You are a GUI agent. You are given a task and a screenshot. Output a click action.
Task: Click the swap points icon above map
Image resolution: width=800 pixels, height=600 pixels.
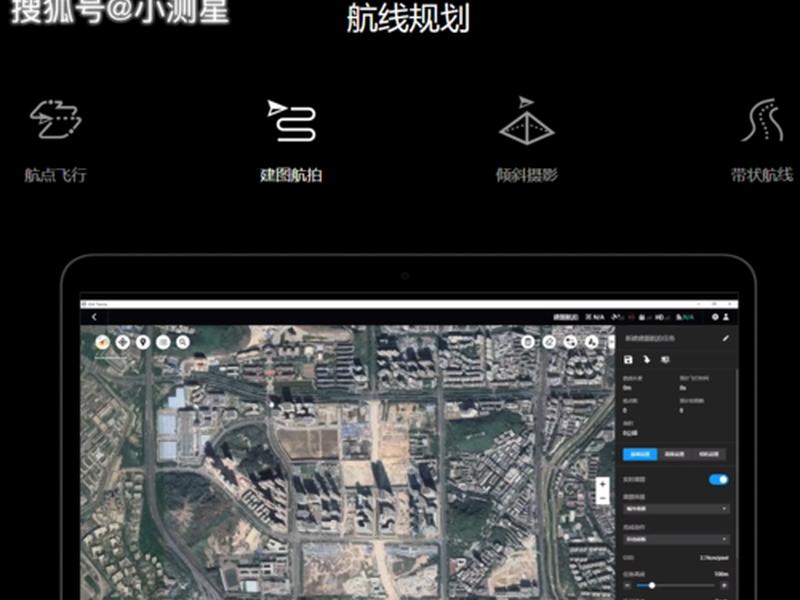(570, 342)
